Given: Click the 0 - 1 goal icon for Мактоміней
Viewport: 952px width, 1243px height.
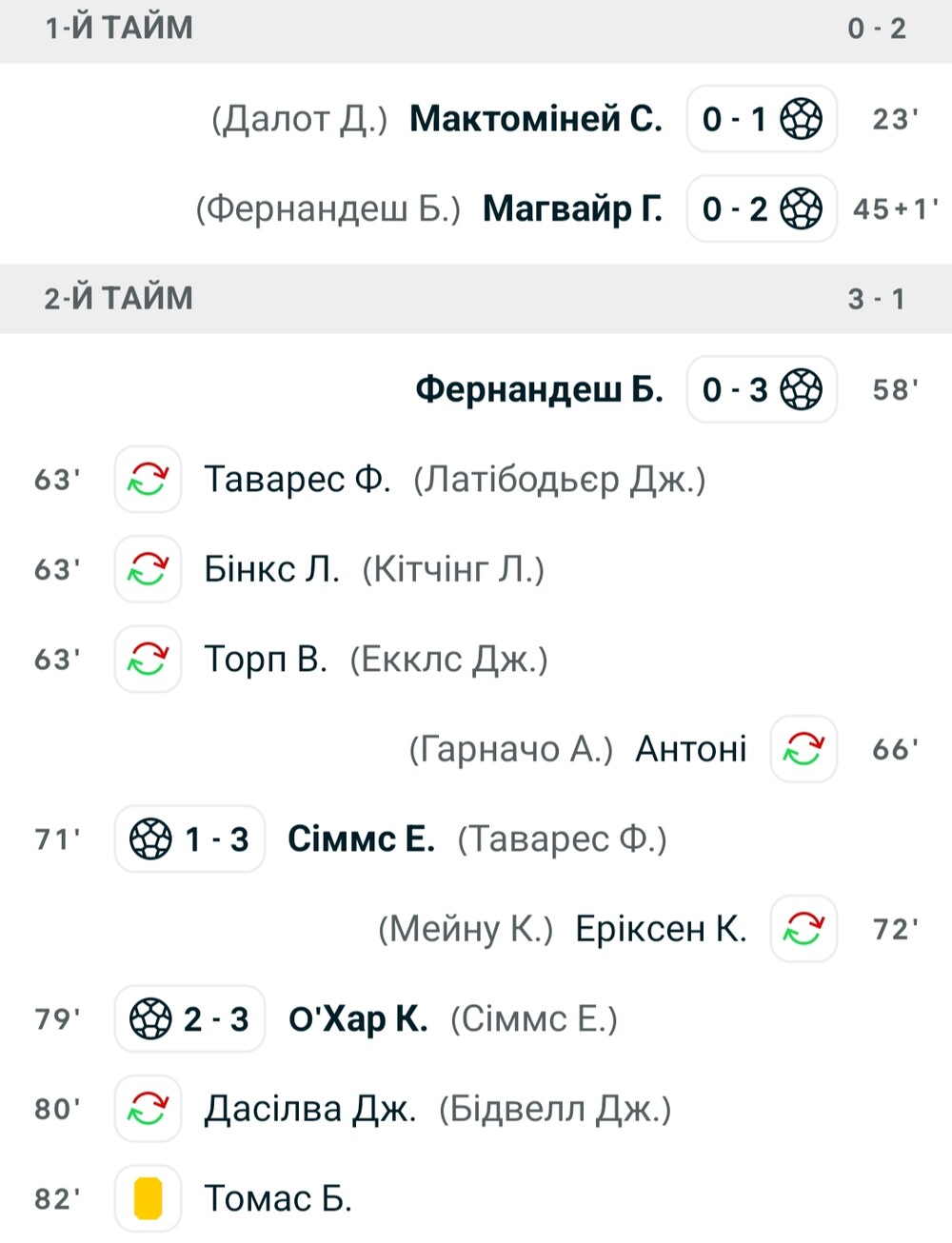Looking at the screenshot, I should click(762, 119).
